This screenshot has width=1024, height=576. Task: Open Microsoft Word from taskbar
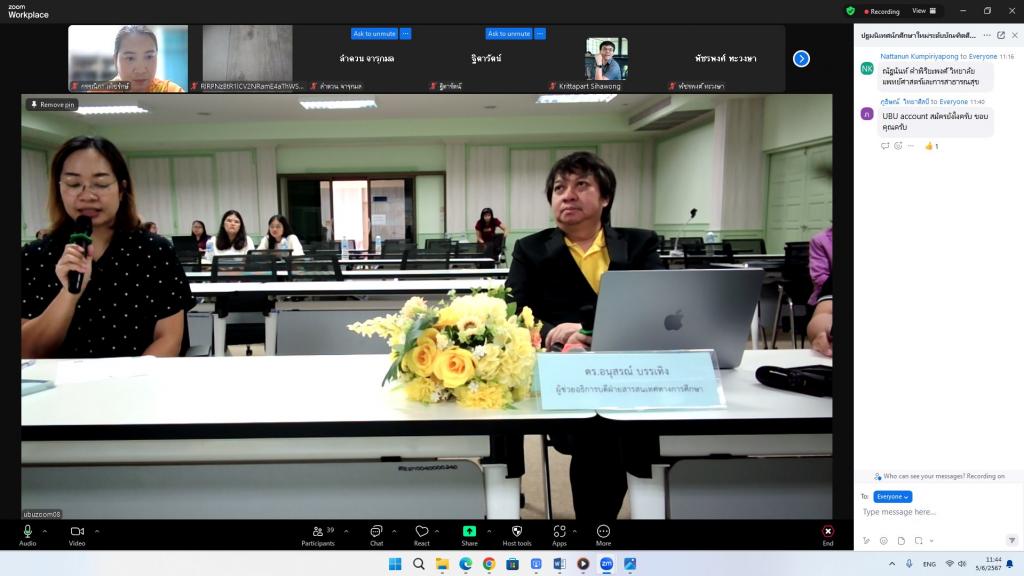(560, 564)
